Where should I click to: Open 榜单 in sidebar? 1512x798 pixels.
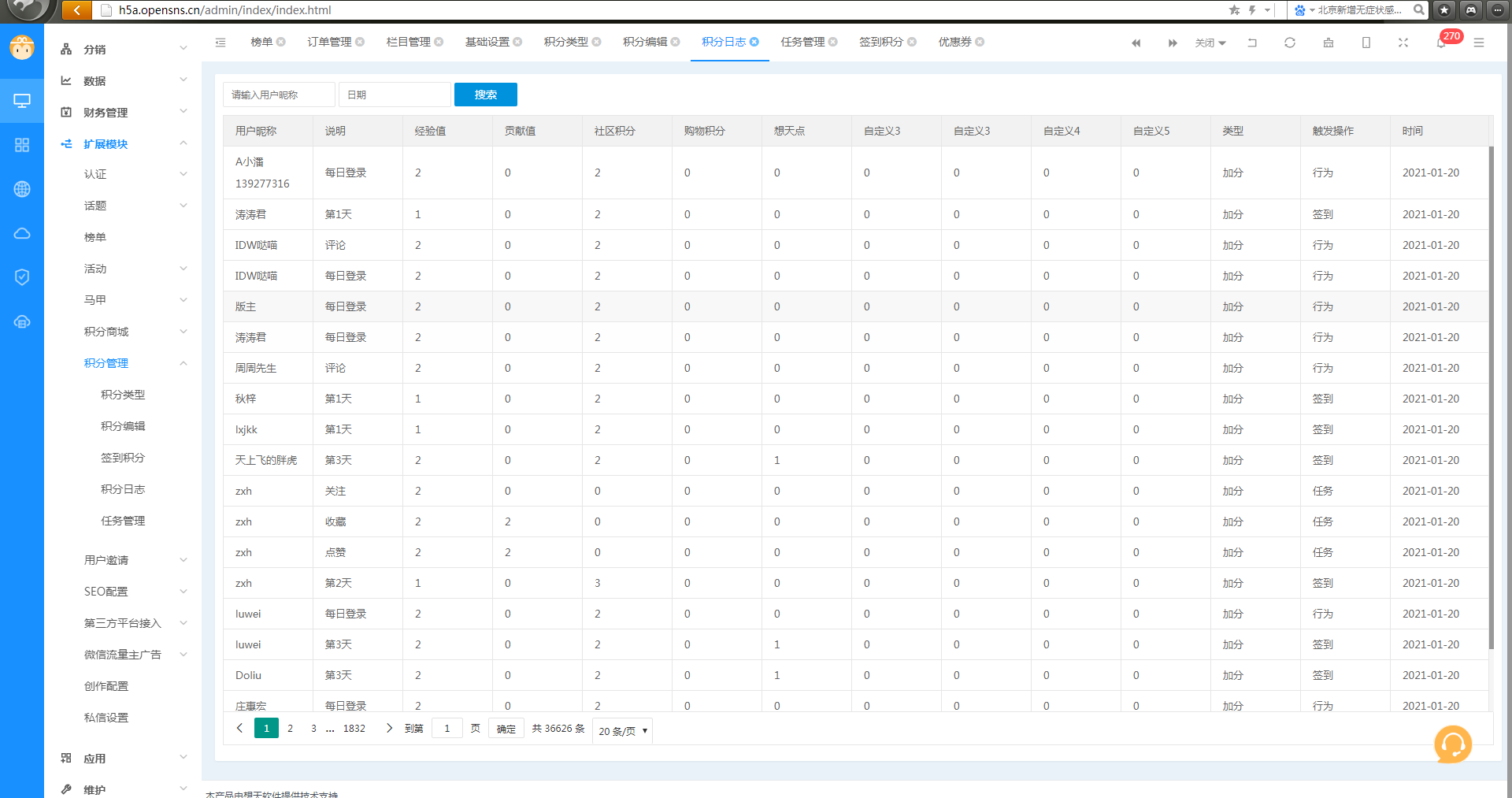pyautogui.click(x=95, y=237)
